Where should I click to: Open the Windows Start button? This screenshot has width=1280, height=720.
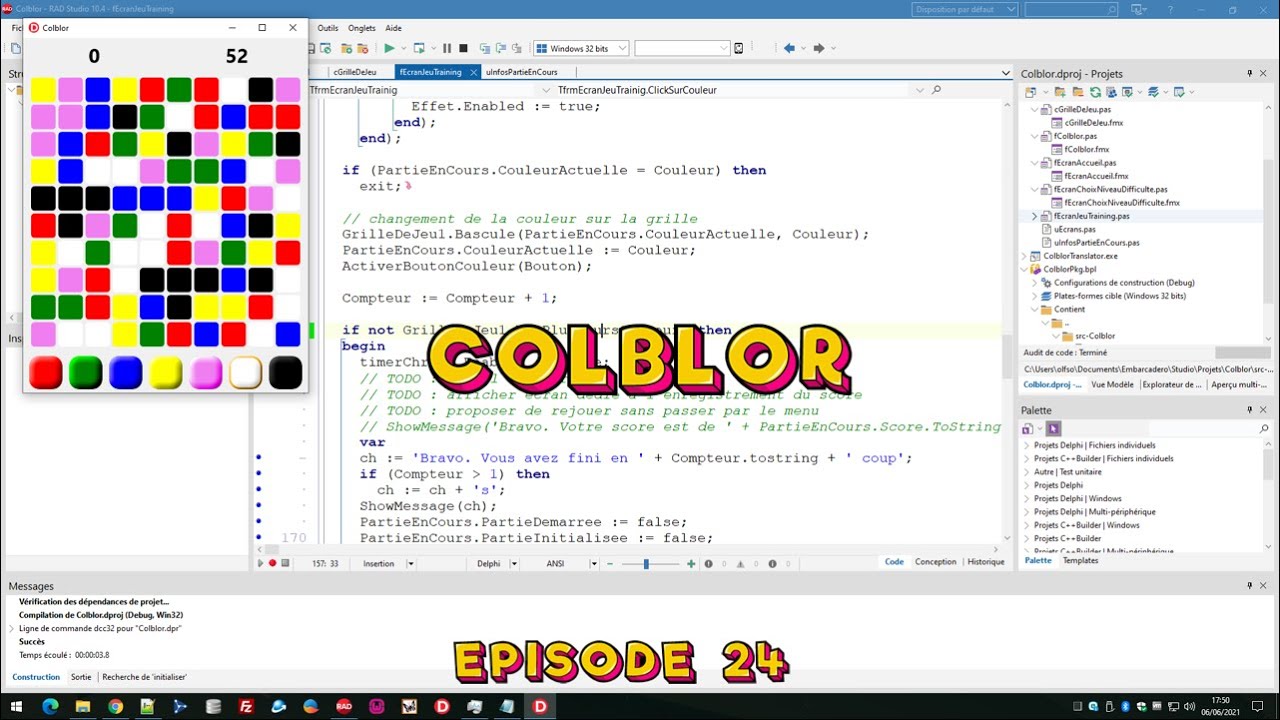(18, 706)
